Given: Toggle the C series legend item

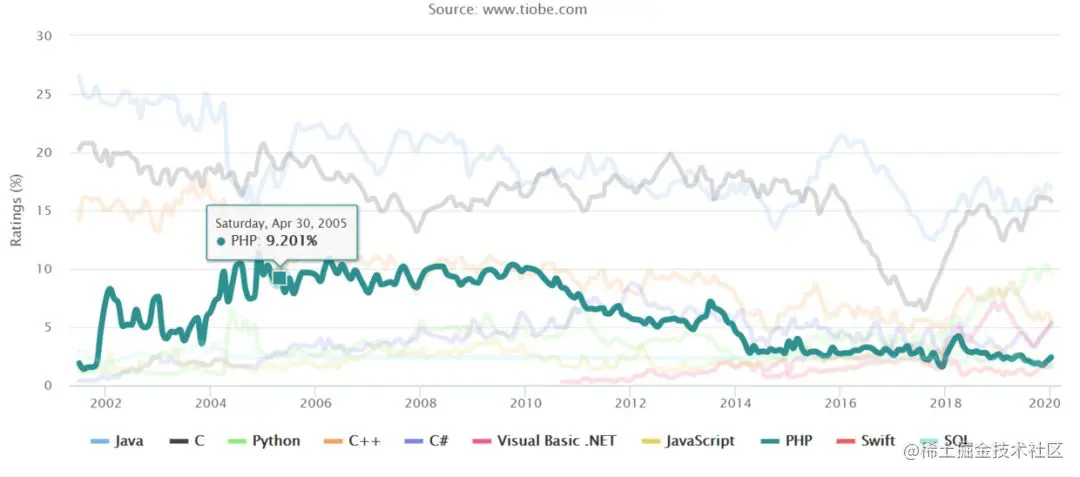Looking at the screenshot, I should point(187,441).
